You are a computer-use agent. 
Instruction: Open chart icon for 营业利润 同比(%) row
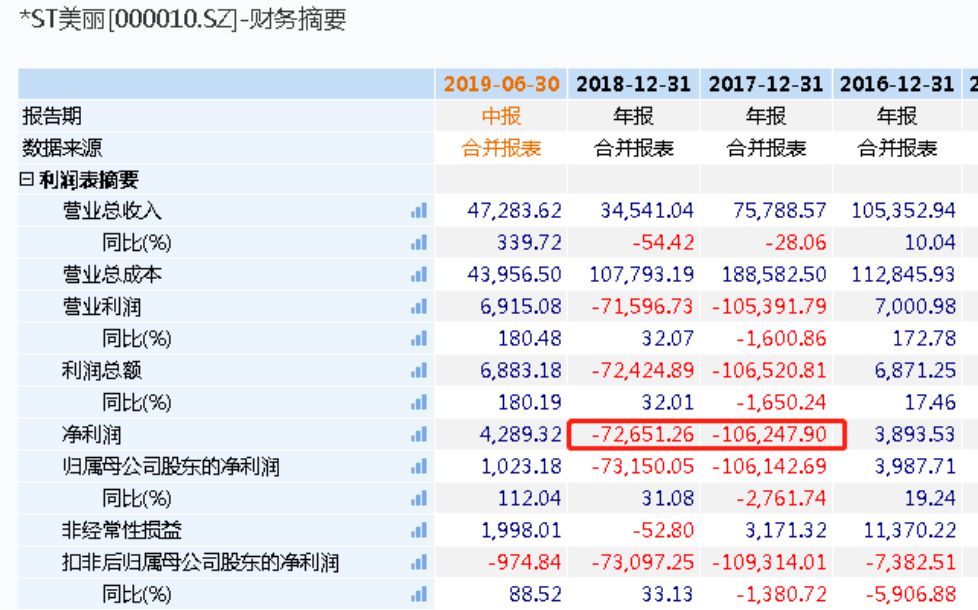click(x=419, y=339)
